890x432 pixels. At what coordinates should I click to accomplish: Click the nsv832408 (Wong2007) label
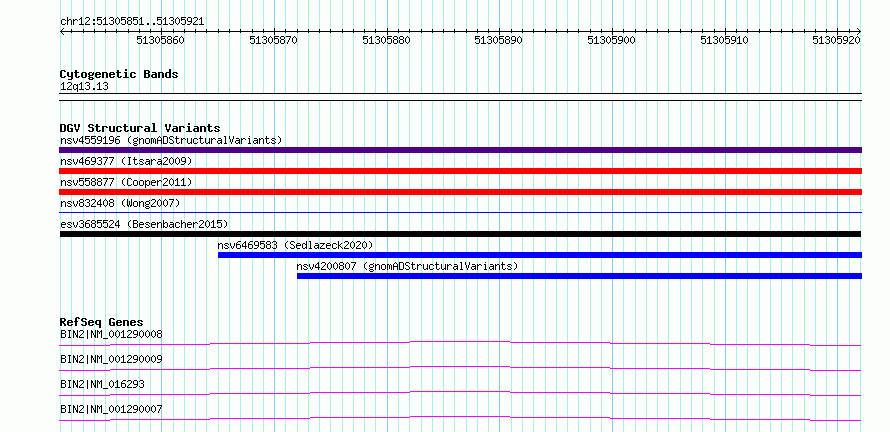(x=120, y=203)
